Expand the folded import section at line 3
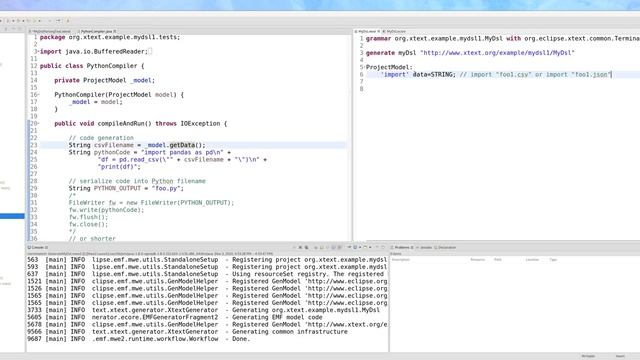Image resolution: width=640 pixels, height=360 pixels. (x=39, y=51)
